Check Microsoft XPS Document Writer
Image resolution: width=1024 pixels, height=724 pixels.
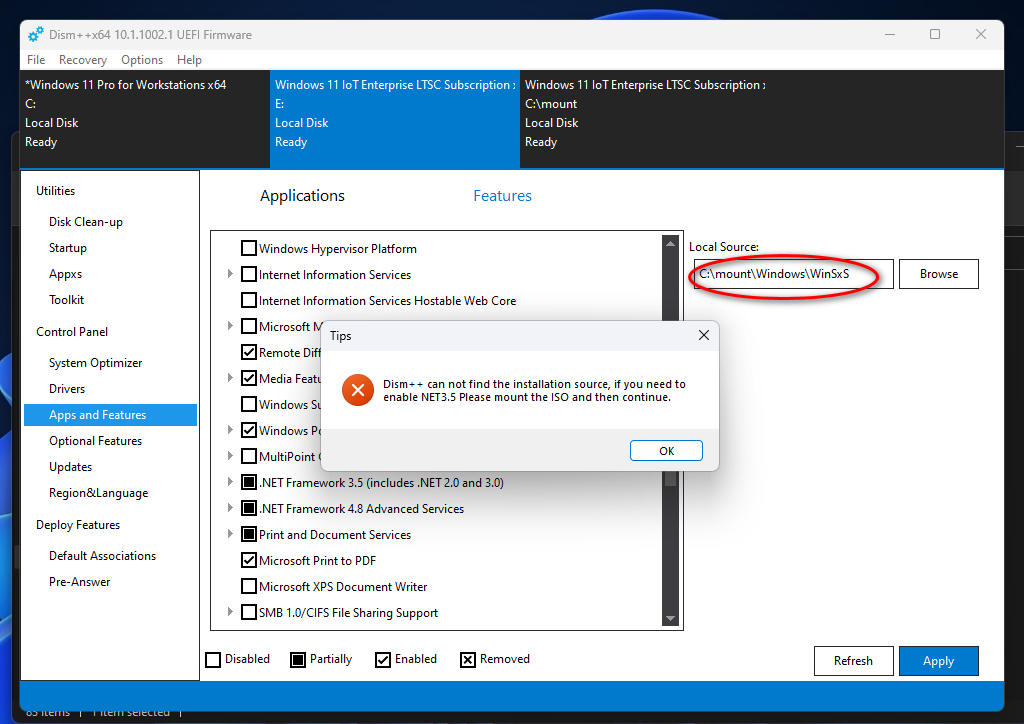click(x=248, y=586)
